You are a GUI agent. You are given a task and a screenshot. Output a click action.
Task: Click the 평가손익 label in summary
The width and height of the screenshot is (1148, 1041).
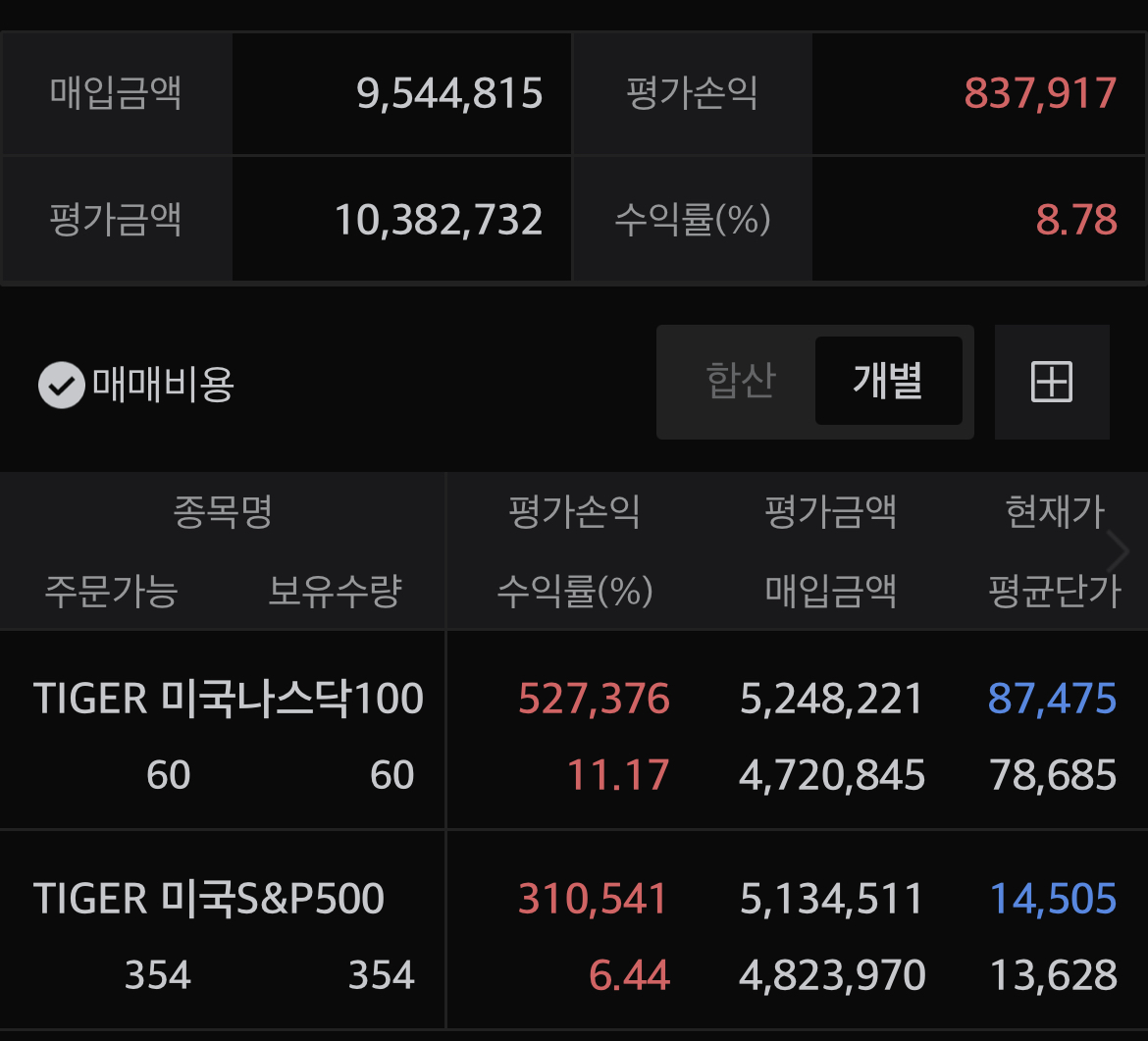(692, 93)
